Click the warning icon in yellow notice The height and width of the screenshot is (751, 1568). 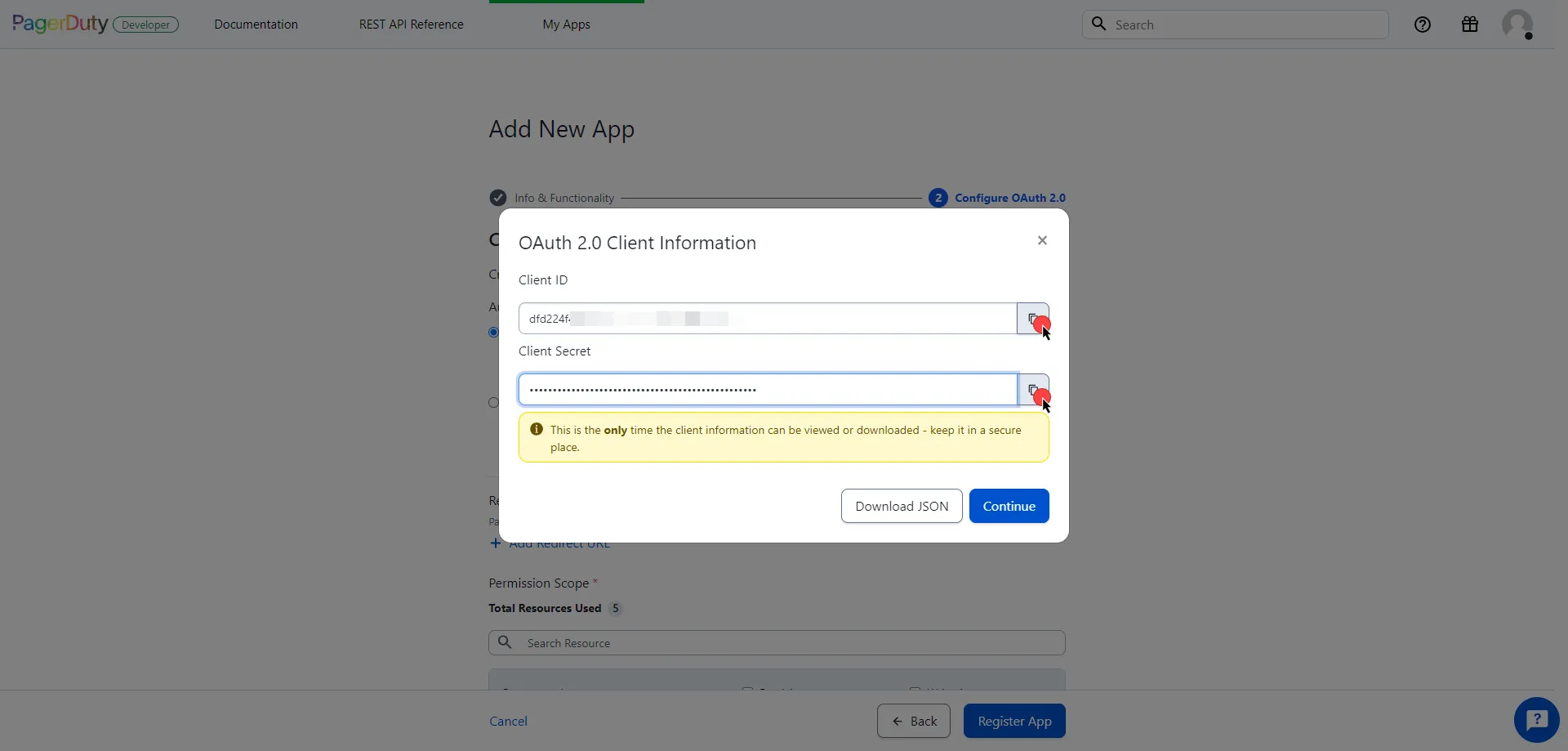tap(537, 429)
